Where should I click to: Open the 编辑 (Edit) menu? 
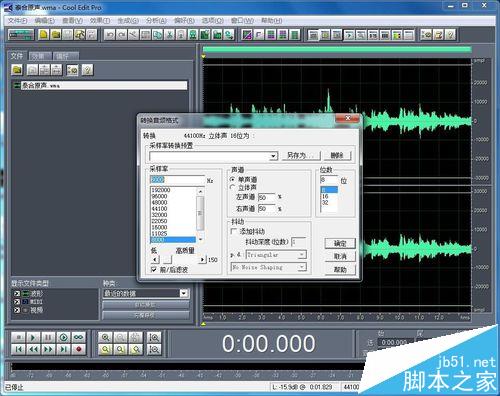(x=45, y=21)
